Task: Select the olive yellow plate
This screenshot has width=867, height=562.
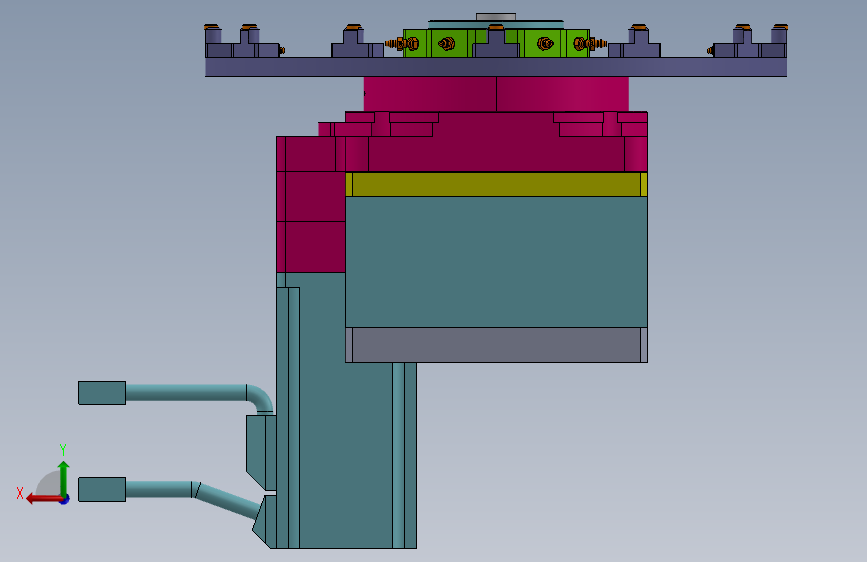Action: point(496,184)
